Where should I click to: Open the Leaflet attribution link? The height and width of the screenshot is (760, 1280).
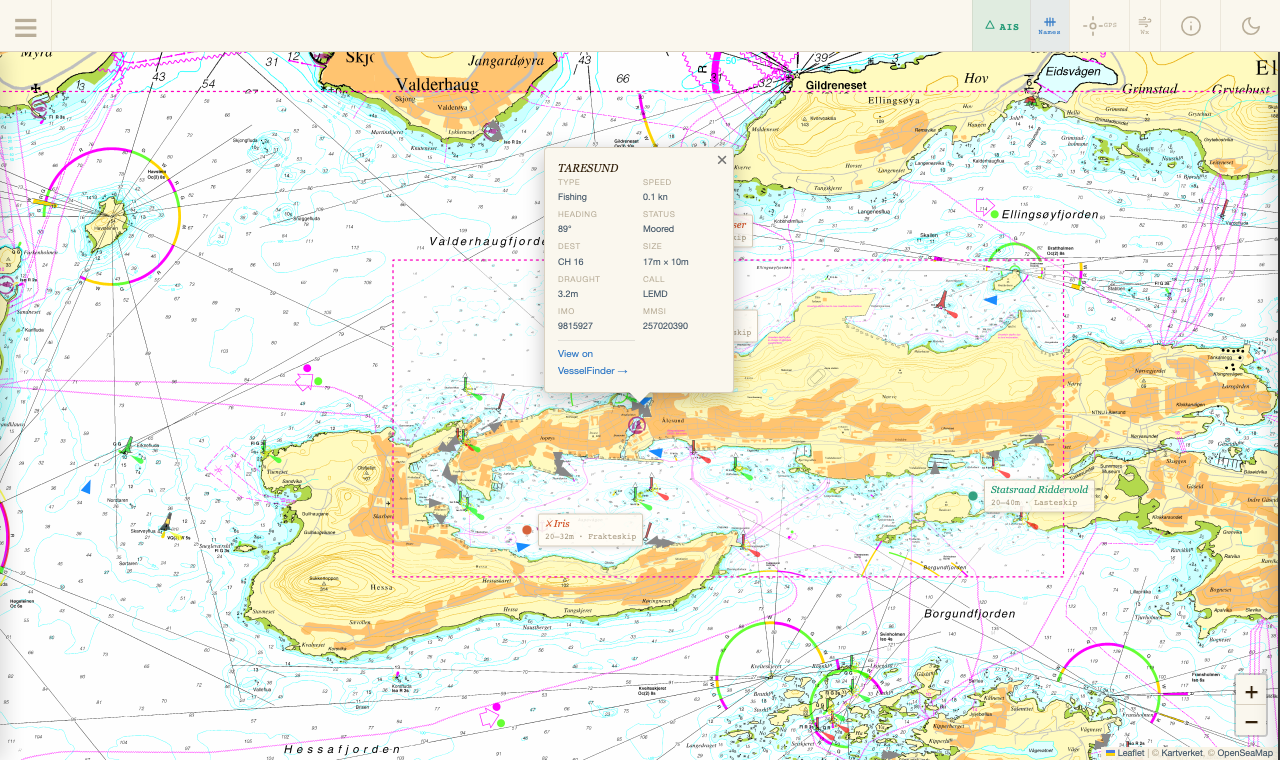[1125, 753]
